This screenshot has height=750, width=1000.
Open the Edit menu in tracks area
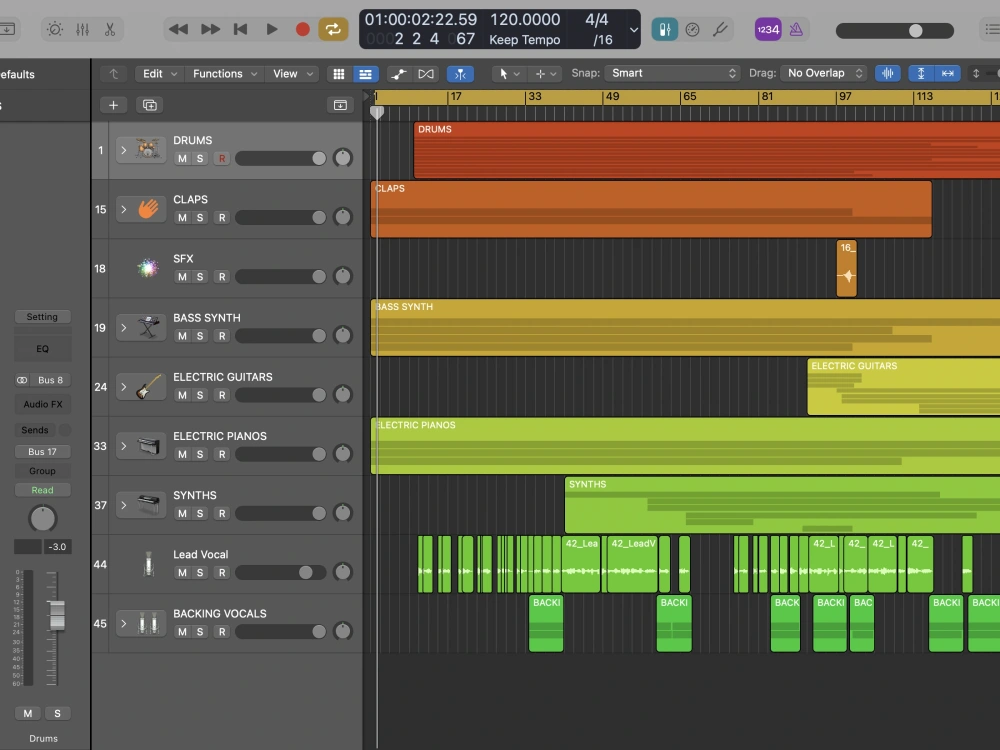tap(159, 74)
